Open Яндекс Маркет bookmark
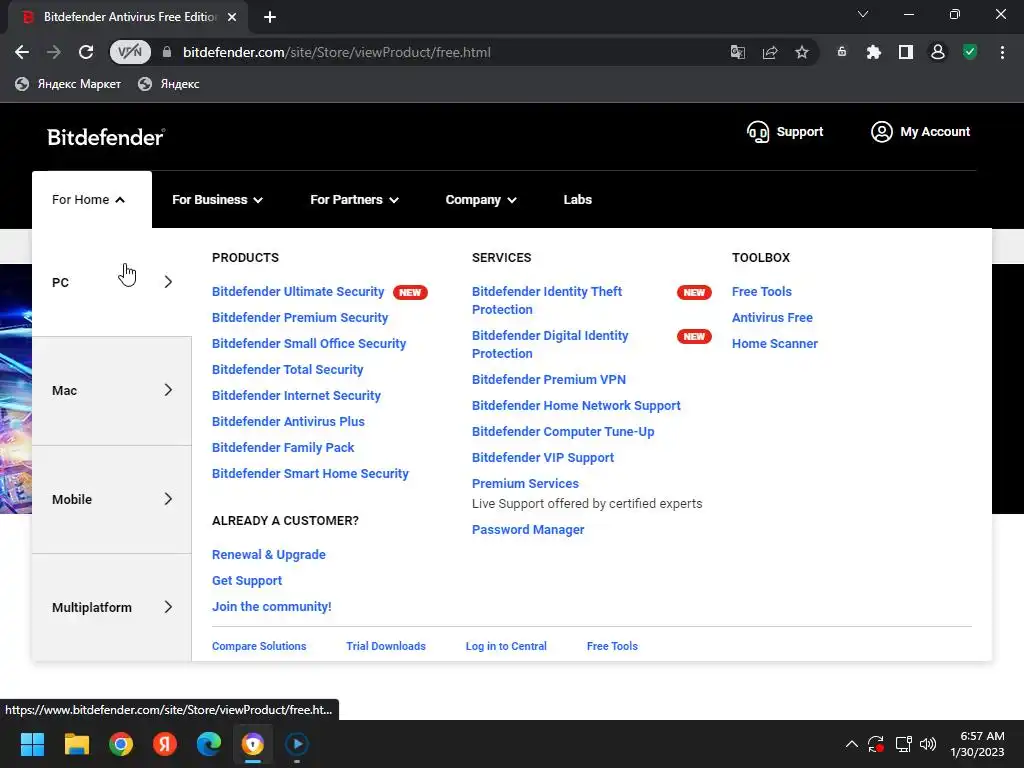Image resolution: width=1024 pixels, height=768 pixels. [x=68, y=84]
